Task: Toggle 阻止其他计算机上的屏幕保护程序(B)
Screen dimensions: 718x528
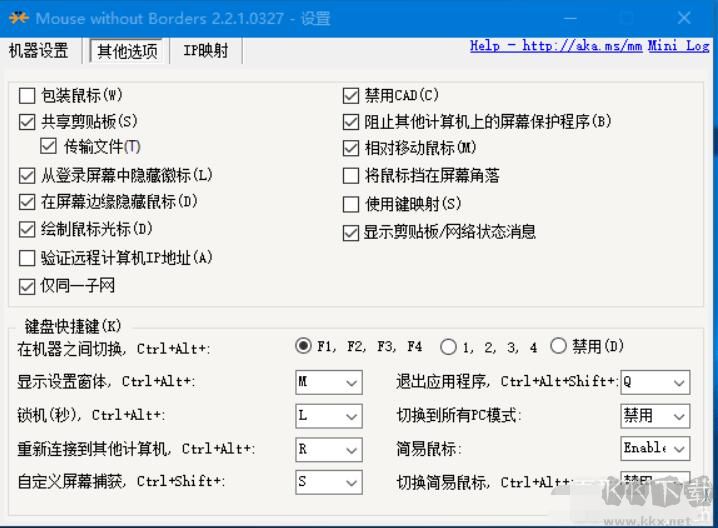Action: coord(351,122)
